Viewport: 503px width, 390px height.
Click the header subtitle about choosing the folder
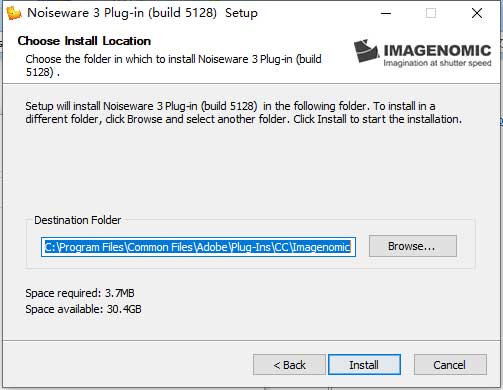[173, 65]
